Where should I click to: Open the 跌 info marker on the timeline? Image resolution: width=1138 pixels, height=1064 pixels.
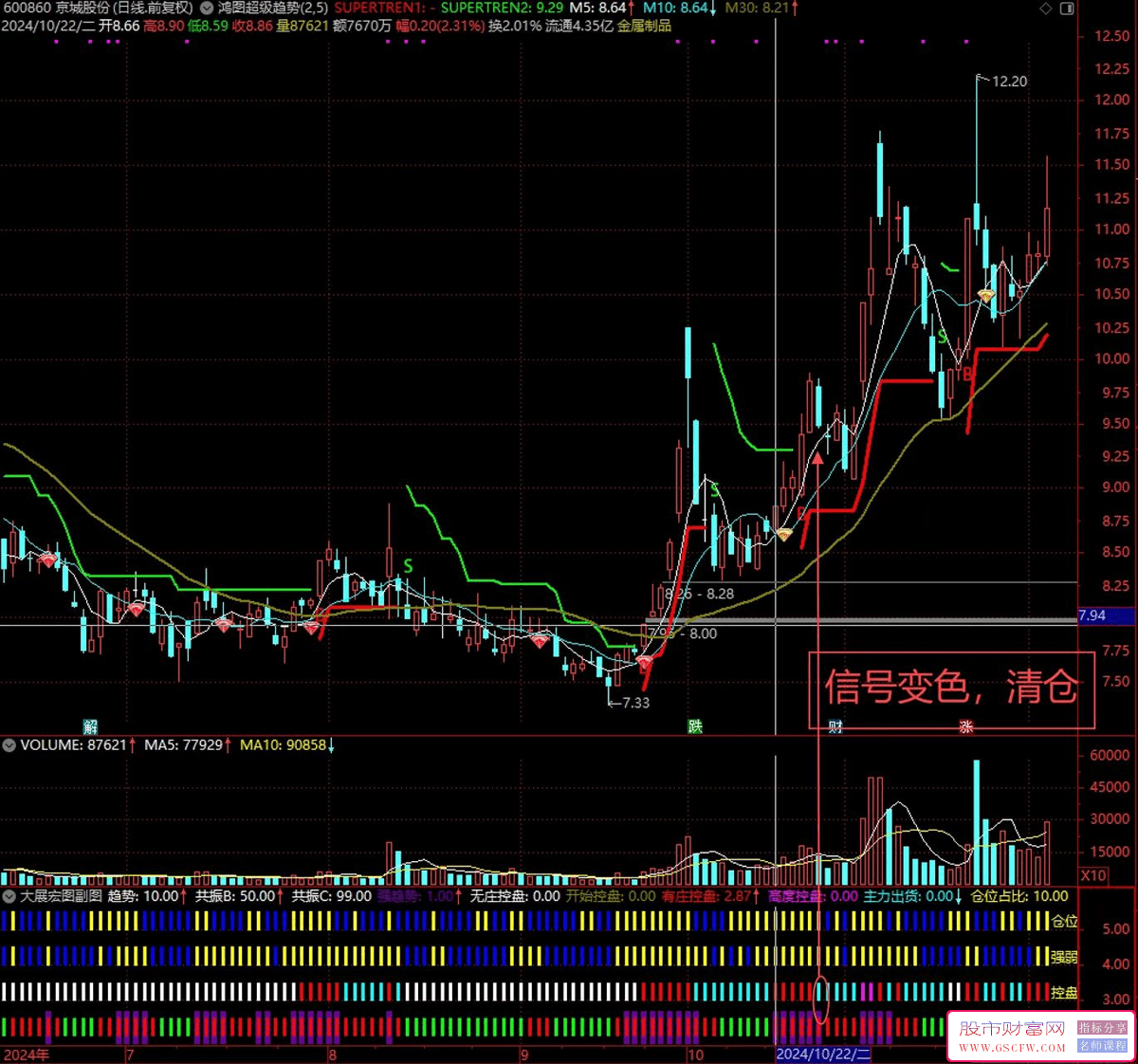(695, 726)
